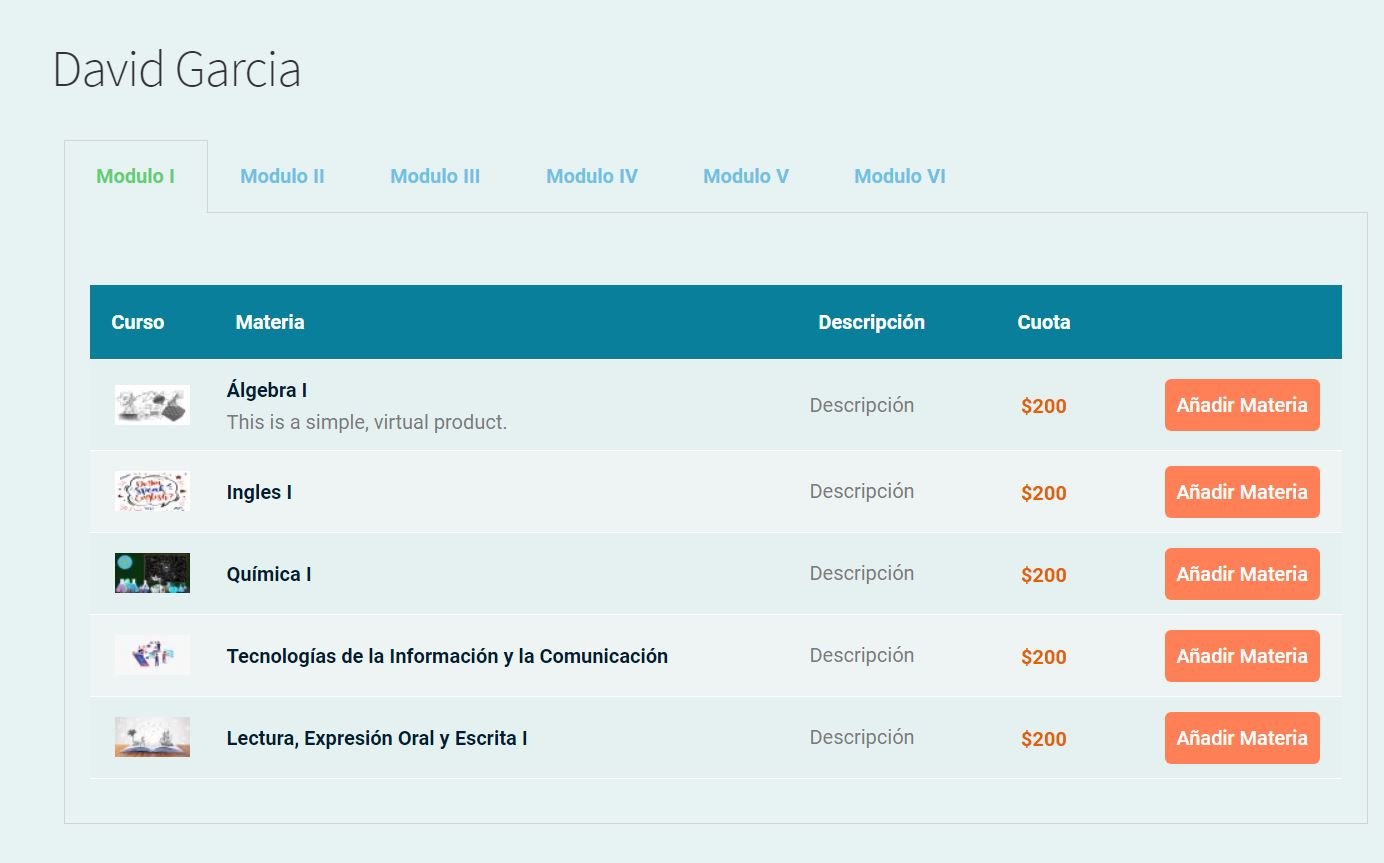The image size is (1384, 863).
Task: Open the Química I title link
Action: [x=269, y=574]
